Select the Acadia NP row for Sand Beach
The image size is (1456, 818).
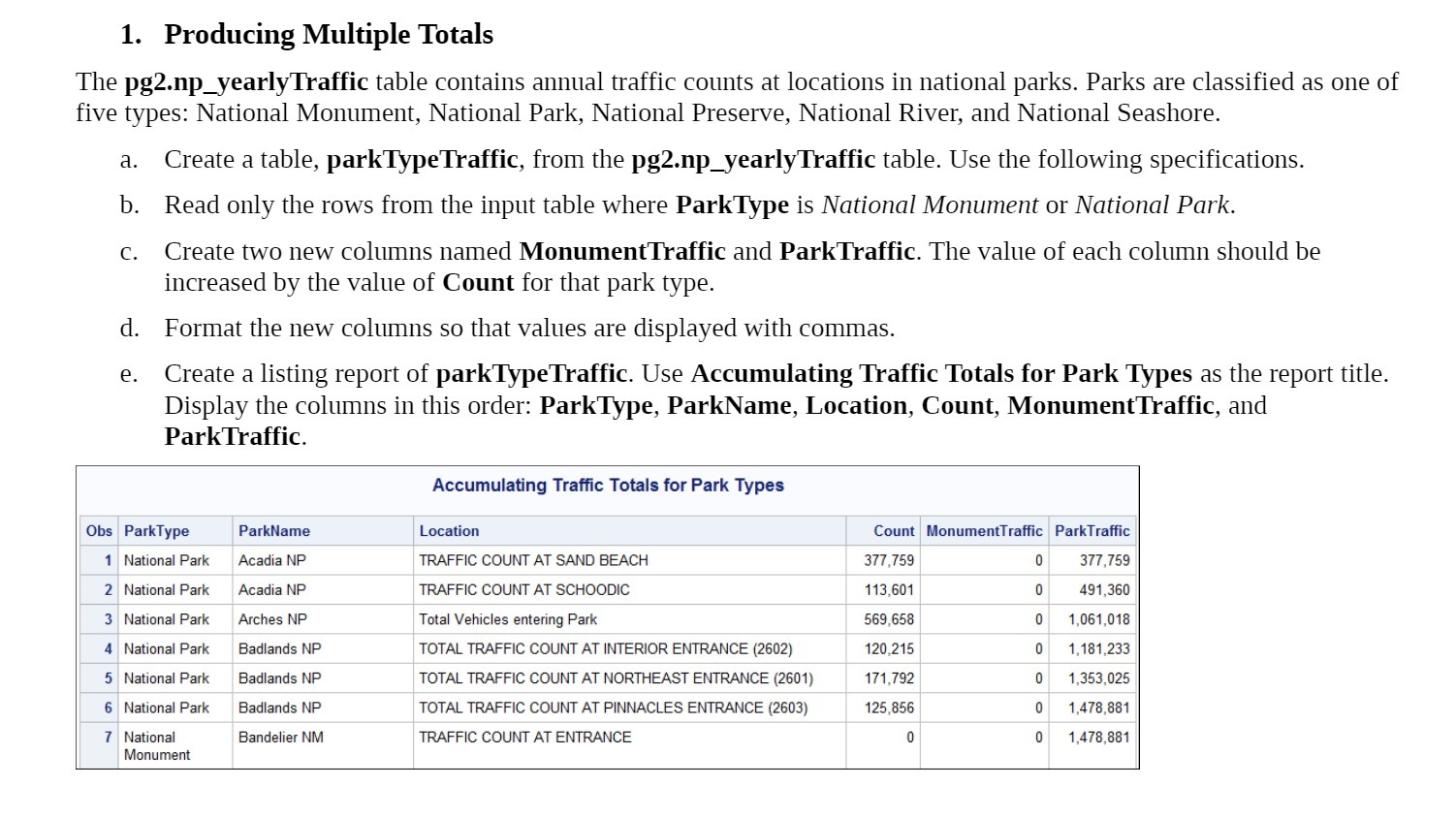click(x=533, y=560)
